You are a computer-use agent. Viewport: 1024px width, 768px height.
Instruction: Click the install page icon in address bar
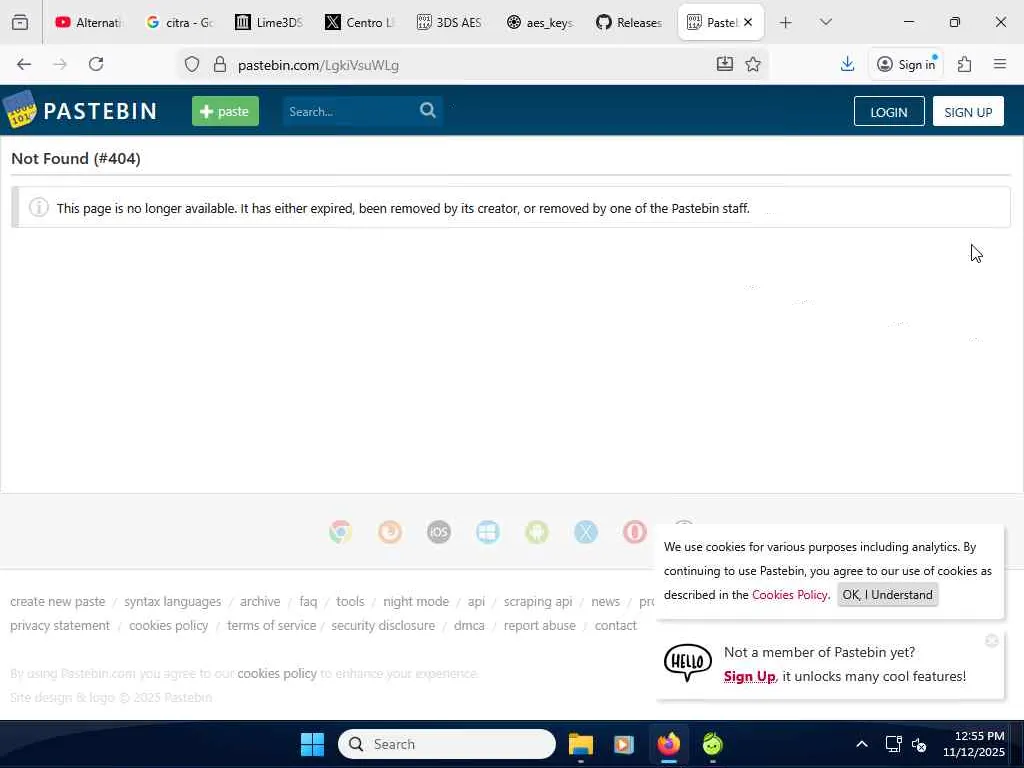725,64
